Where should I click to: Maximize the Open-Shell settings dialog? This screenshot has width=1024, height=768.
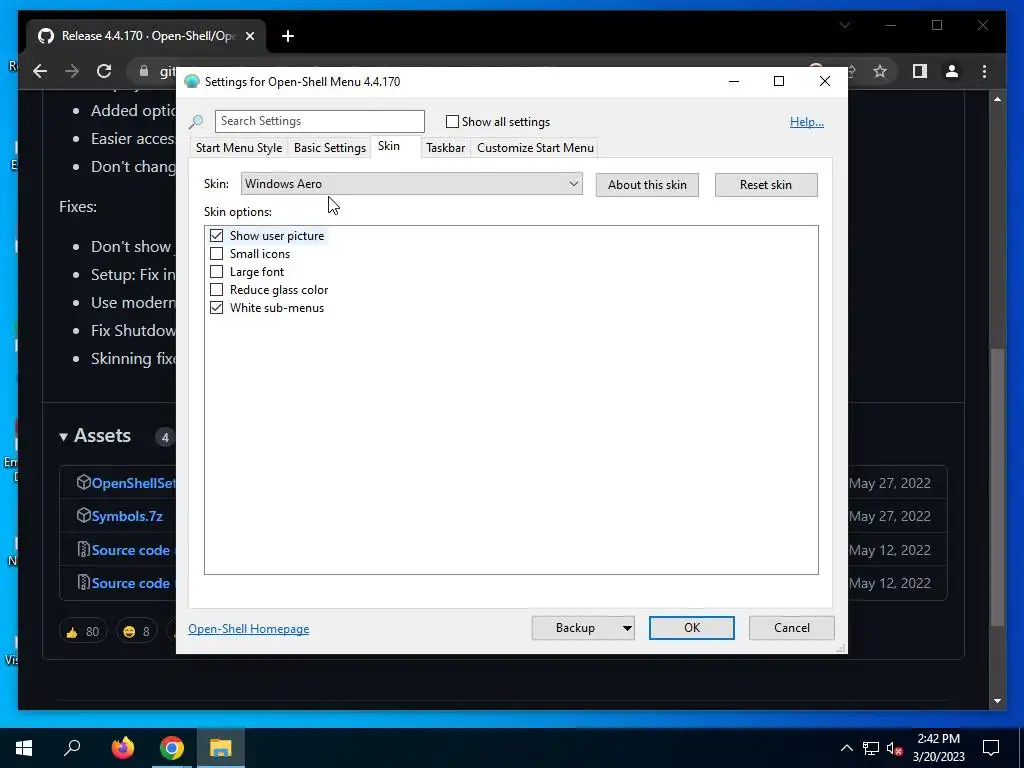tap(779, 82)
